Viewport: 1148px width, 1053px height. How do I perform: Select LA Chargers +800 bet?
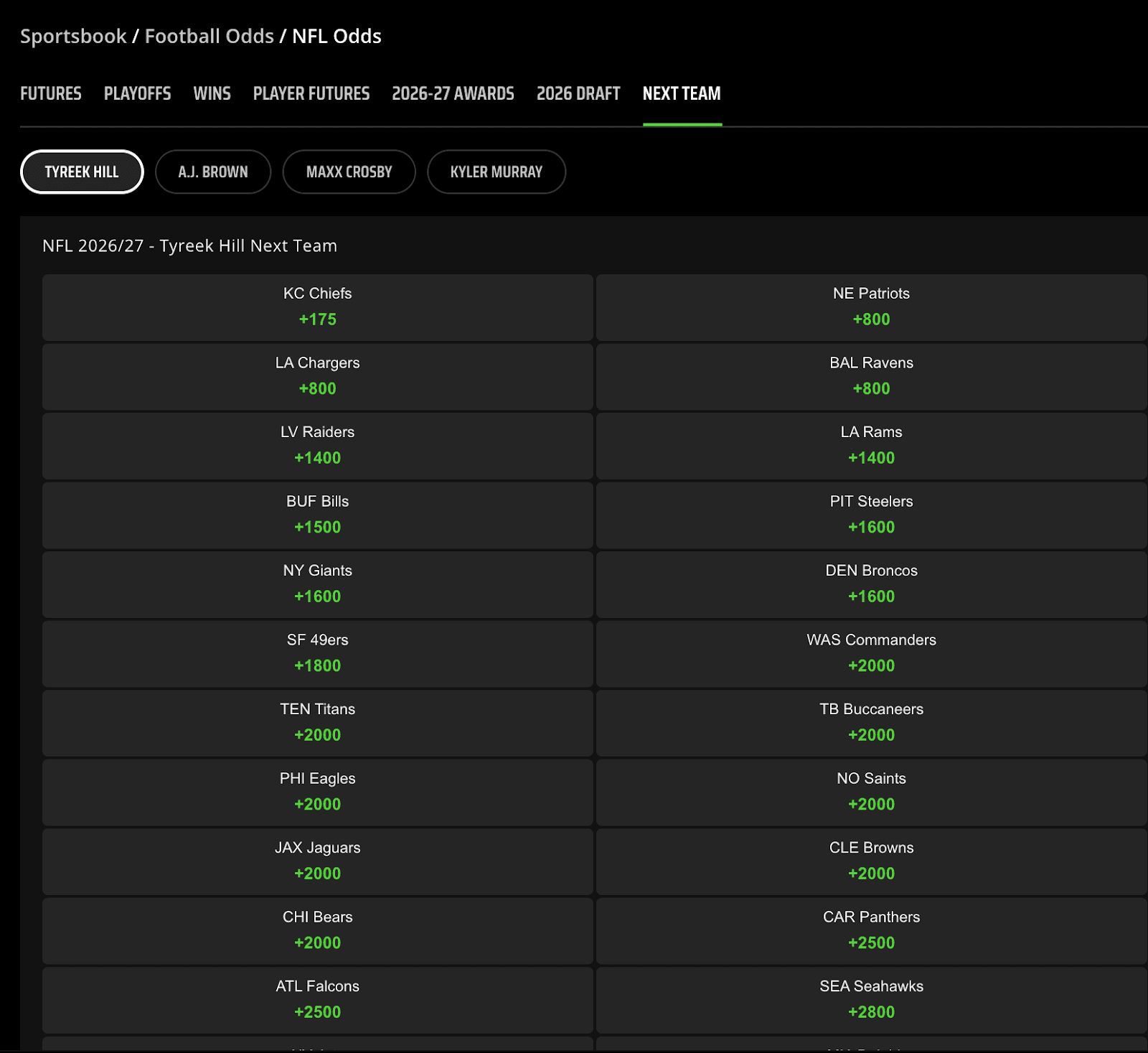(317, 377)
